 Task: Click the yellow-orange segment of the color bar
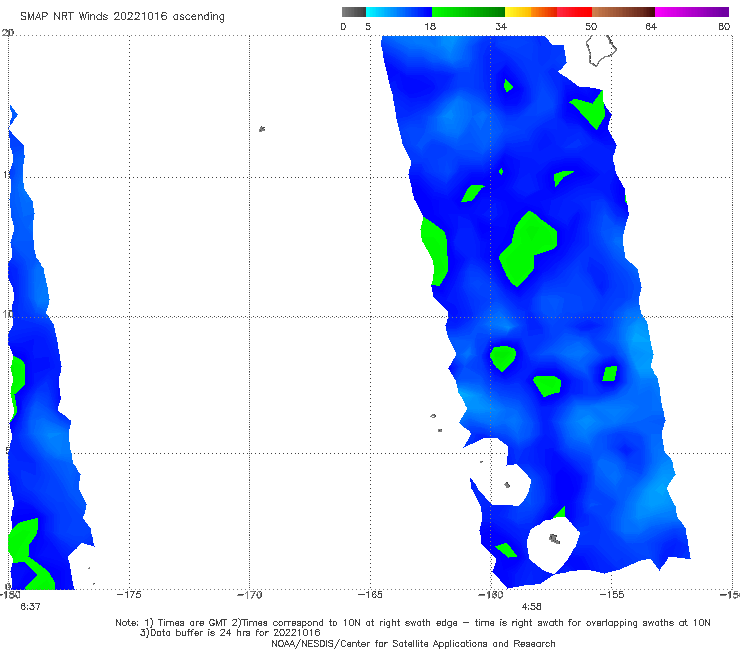tap(531, 12)
